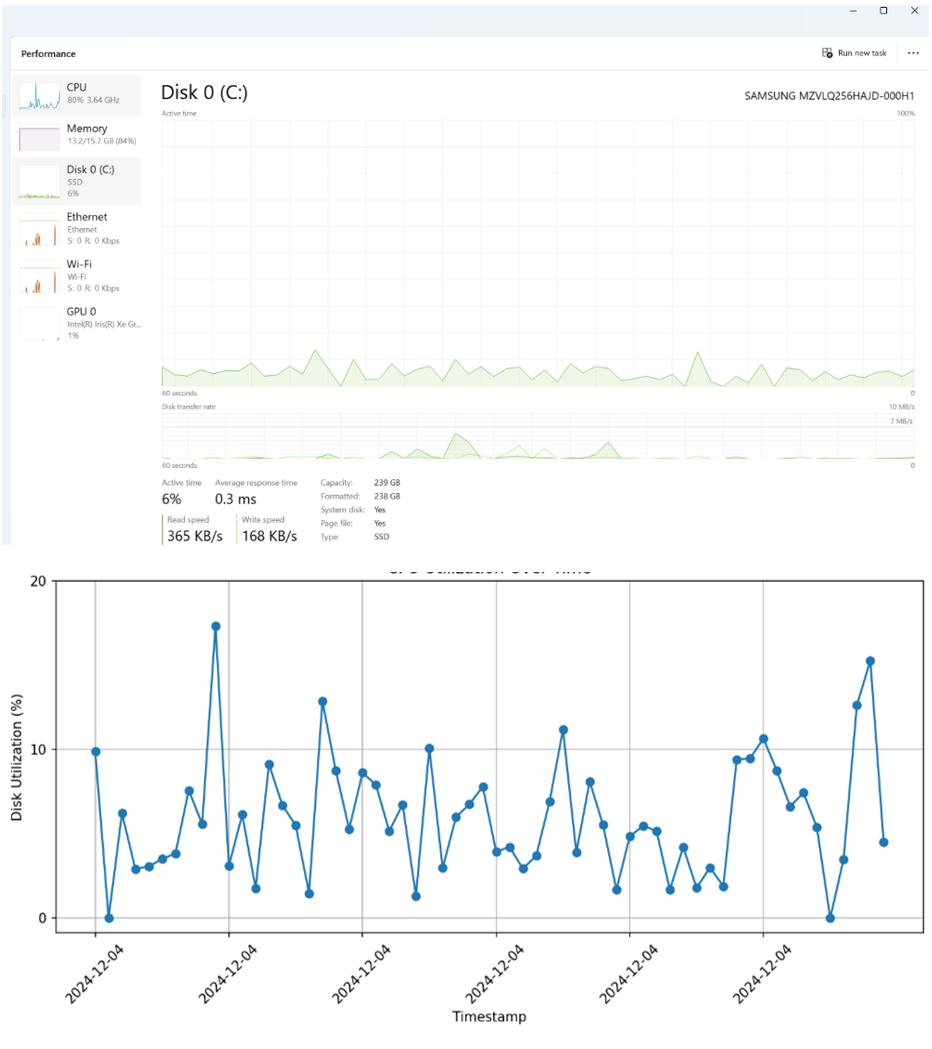This screenshot has width=932, height=1049.
Task: Click the y-axis tick label 10
Action: [38, 749]
